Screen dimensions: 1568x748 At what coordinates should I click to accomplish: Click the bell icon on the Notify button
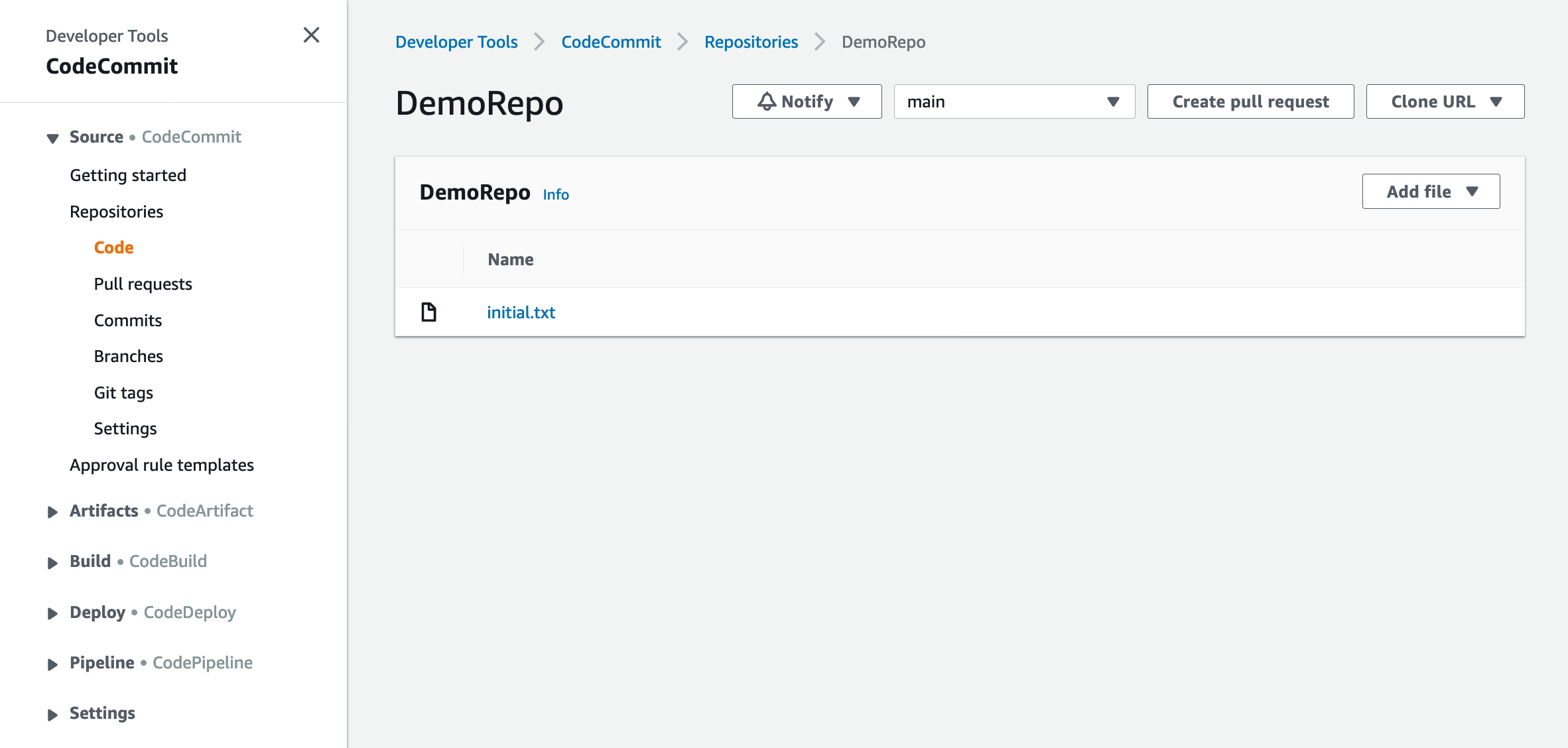[x=767, y=101]
